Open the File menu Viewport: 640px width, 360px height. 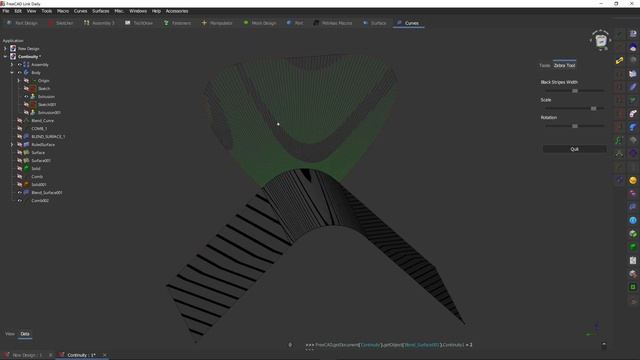coord(6,11)
